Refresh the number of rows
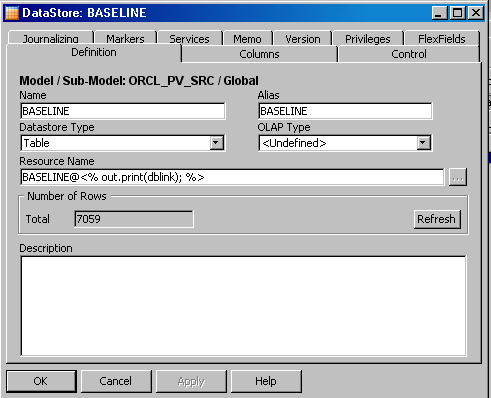 [437, 219]
